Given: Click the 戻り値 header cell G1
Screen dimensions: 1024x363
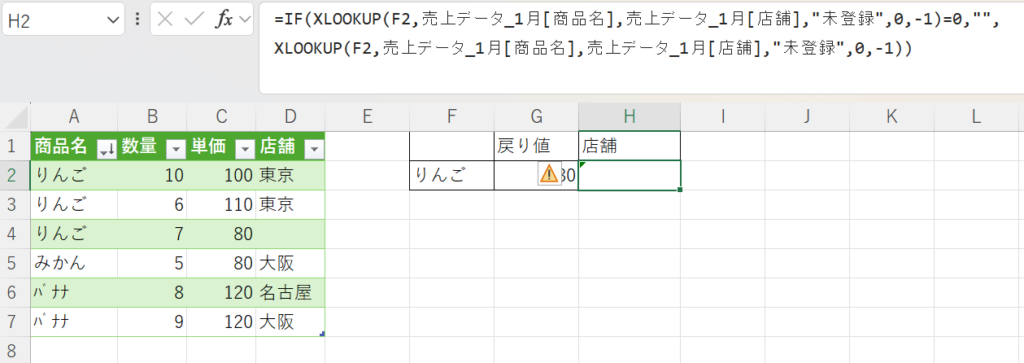Looking at the screenshot, I should pos(536,146).
